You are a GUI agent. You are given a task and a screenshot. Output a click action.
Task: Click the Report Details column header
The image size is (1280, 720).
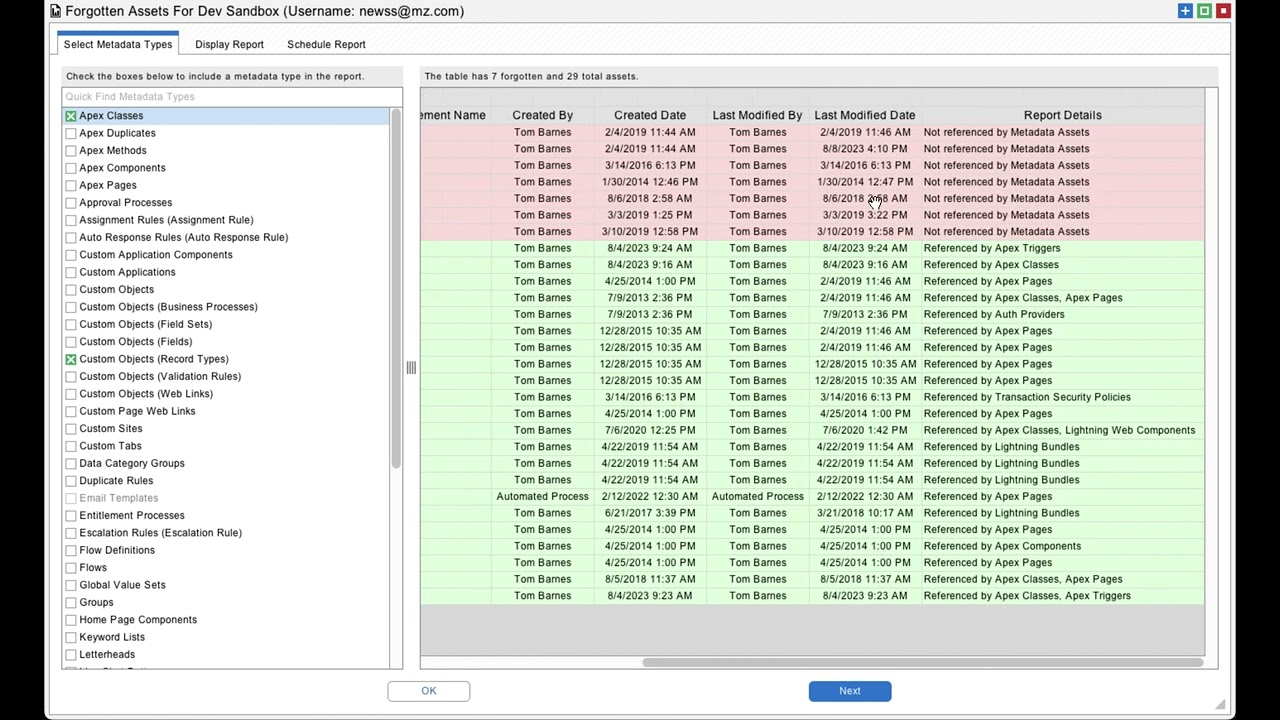coord(1062,115)
